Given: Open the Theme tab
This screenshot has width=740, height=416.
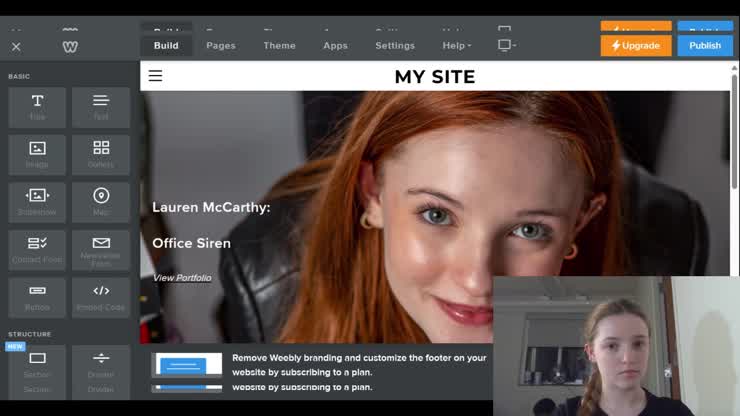Looking at the screenshot, I should 279,46.
